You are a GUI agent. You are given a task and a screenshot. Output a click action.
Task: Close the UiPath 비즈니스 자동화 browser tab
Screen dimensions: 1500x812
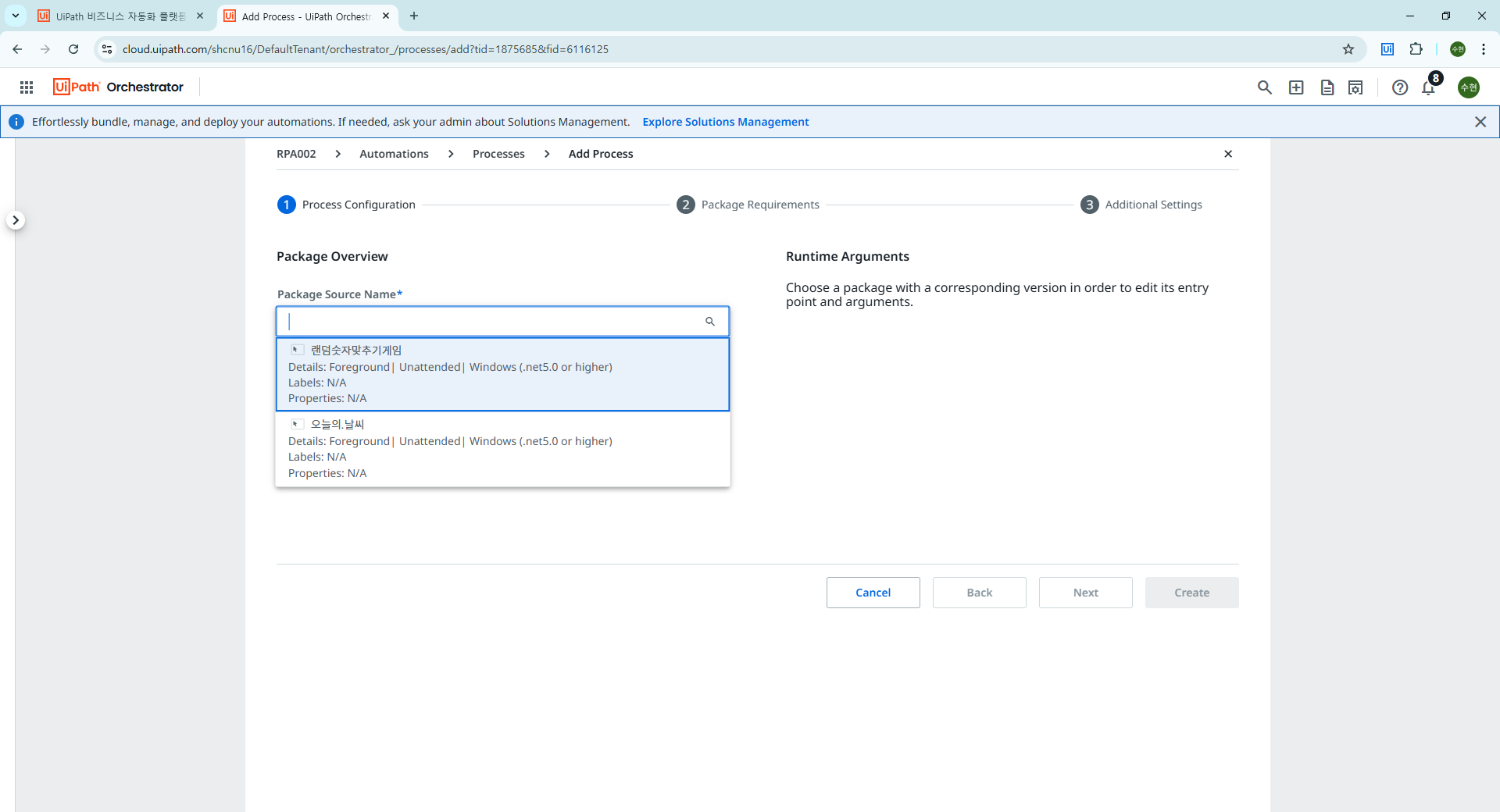pyautogui.click(x=200, y=16)
